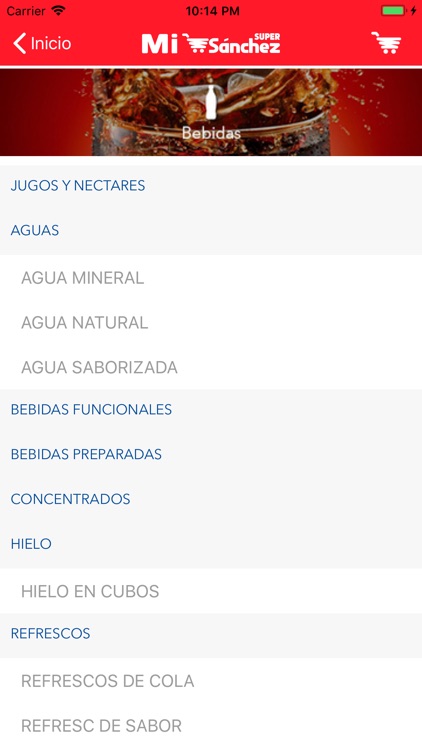Select AGUA NATURAL subcategory
This screenshot has height=750, width=422.
211,322
